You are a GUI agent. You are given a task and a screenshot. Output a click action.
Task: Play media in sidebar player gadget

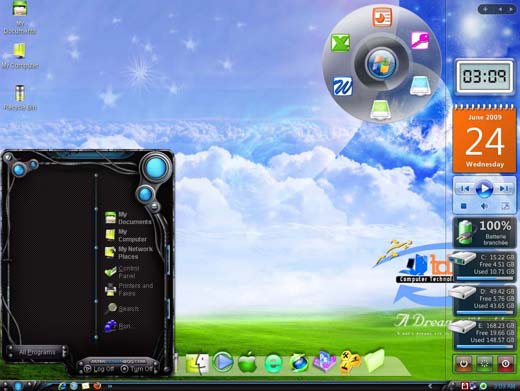click(x=484, y=189)
